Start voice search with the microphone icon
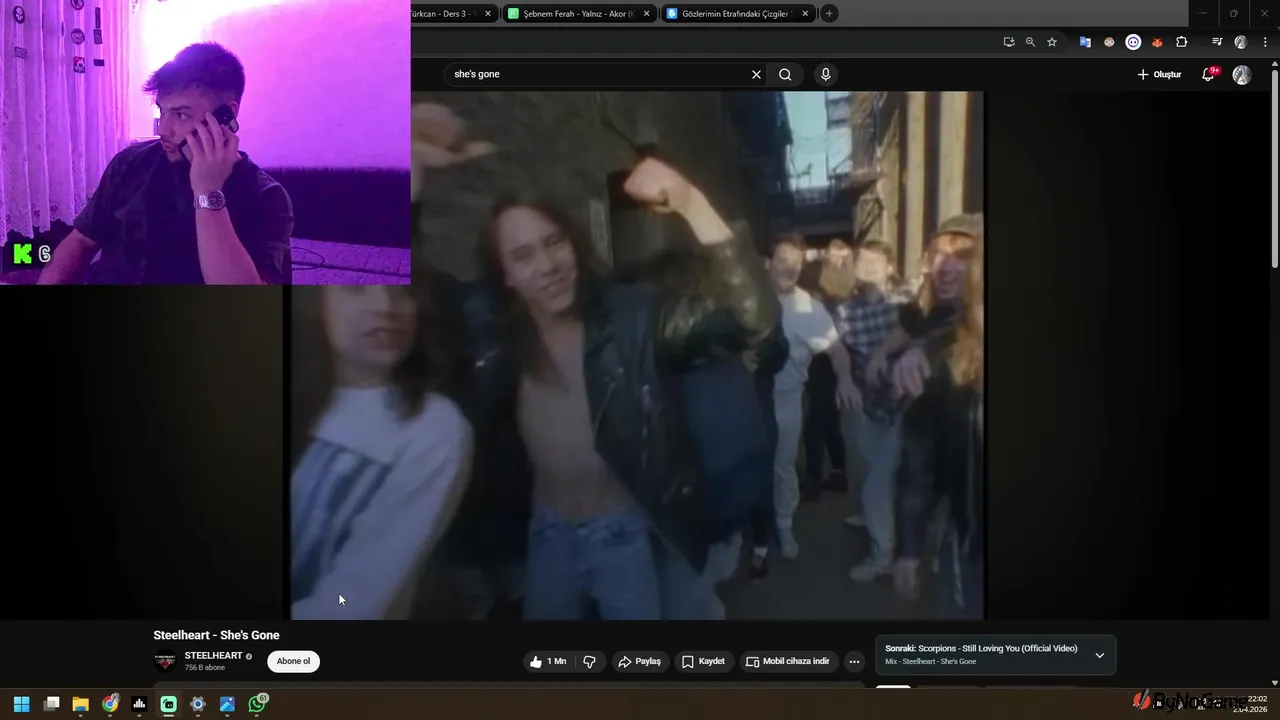Screen dimensions: 1280x720 825,74
